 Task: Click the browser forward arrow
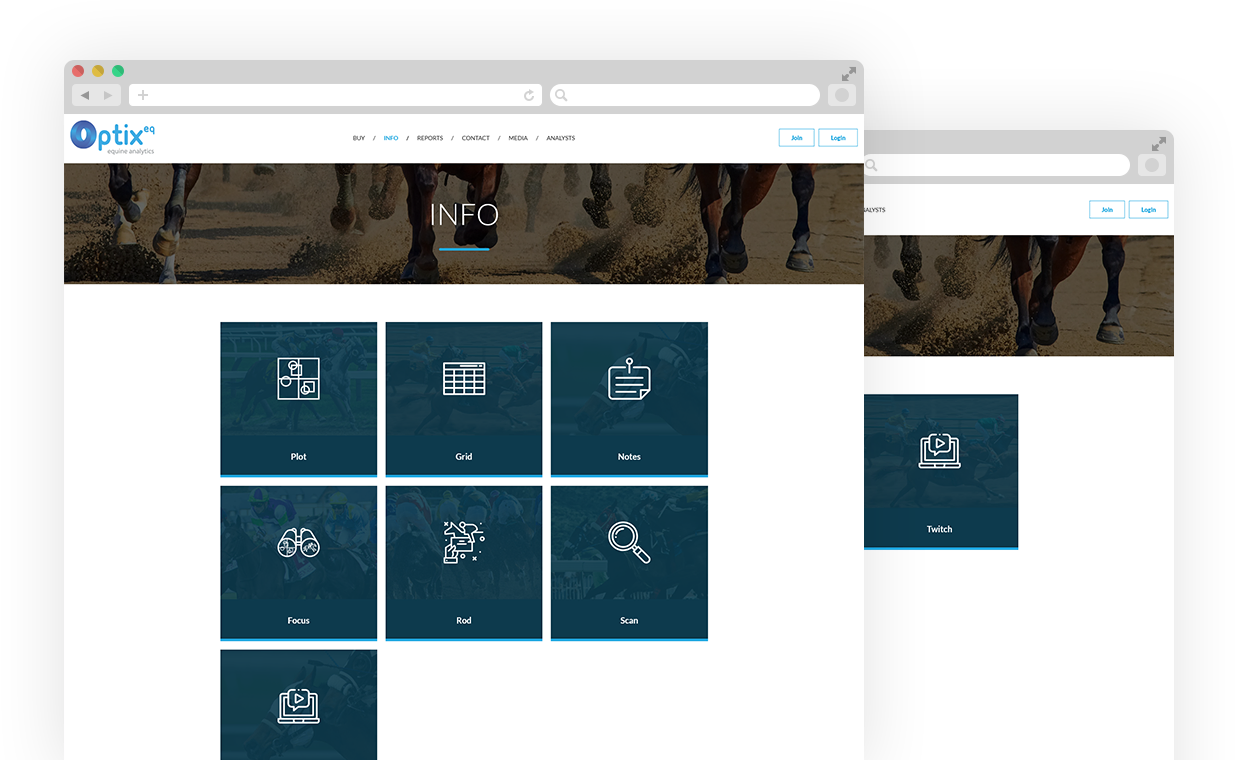pos(108,95)
